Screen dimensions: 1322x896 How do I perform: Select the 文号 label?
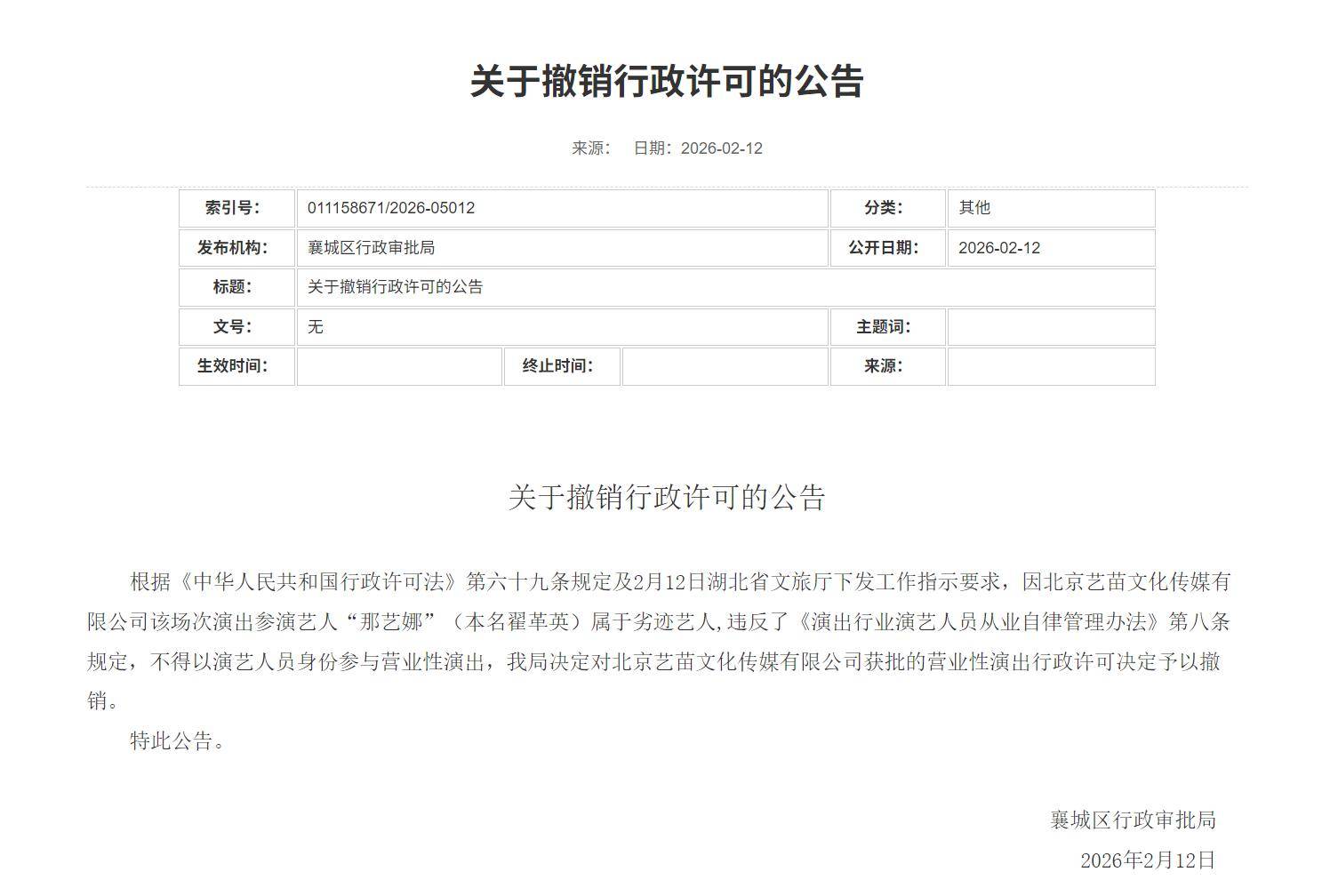point(233,327)
